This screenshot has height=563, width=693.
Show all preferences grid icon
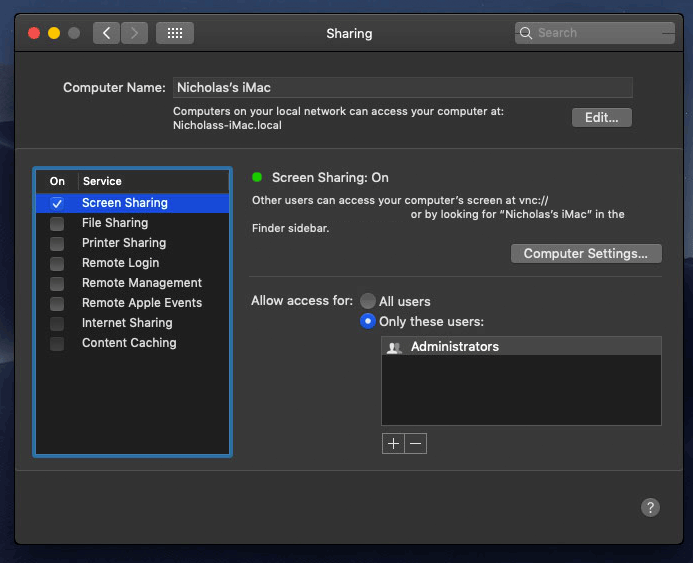coord(175,33)
